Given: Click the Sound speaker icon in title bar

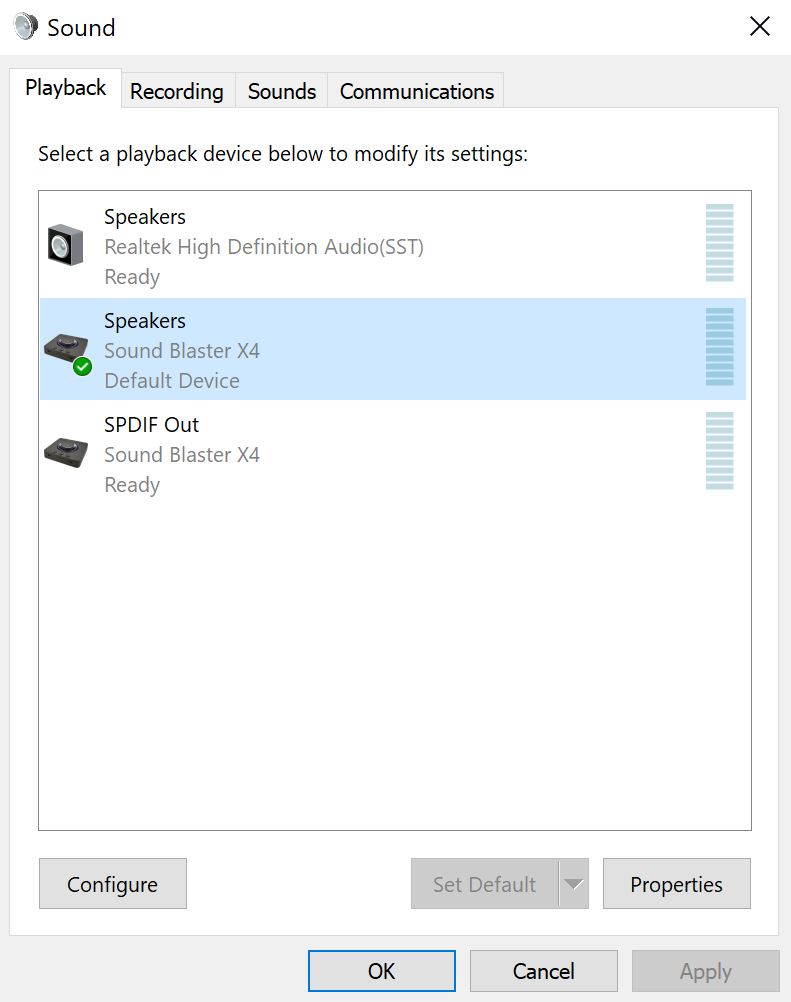Looking at the screenshot, I should click(x=26, y=27).
